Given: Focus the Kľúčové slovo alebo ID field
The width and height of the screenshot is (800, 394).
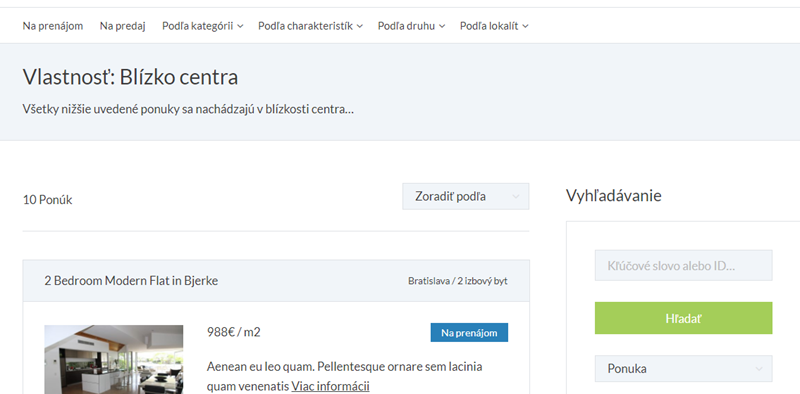Looking at the screenshot, I should pos(684,265).
